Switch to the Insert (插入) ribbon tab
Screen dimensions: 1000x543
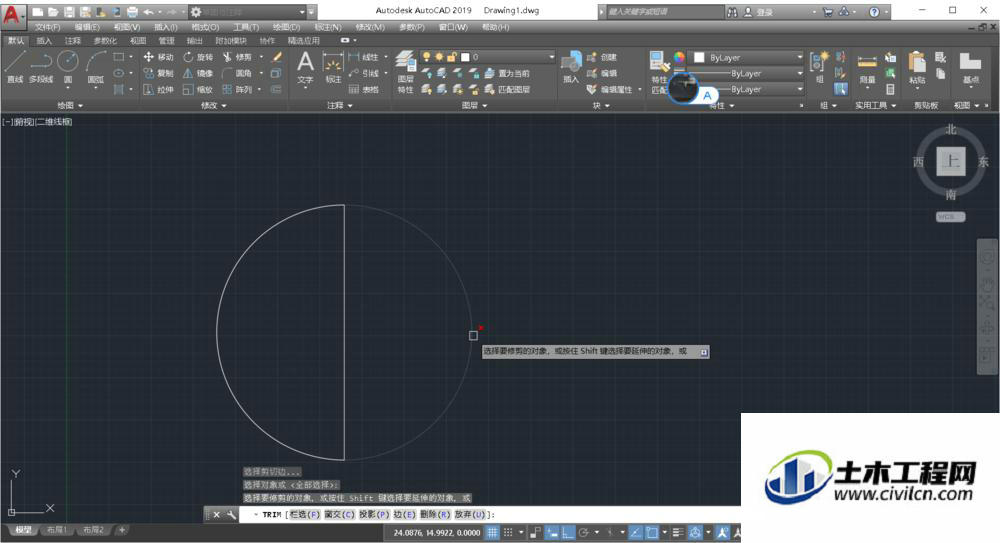pyautogui.click(x=44, y=41)
